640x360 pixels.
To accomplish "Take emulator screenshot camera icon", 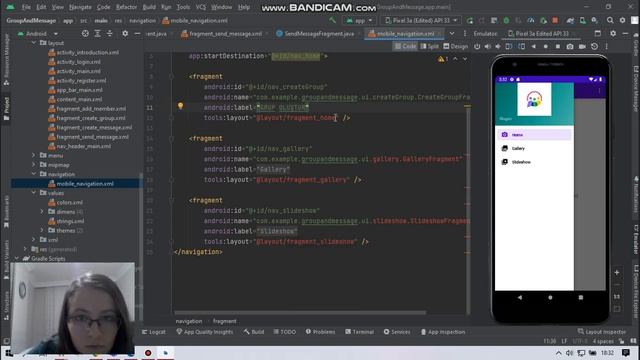I will (x=570, y=47).
